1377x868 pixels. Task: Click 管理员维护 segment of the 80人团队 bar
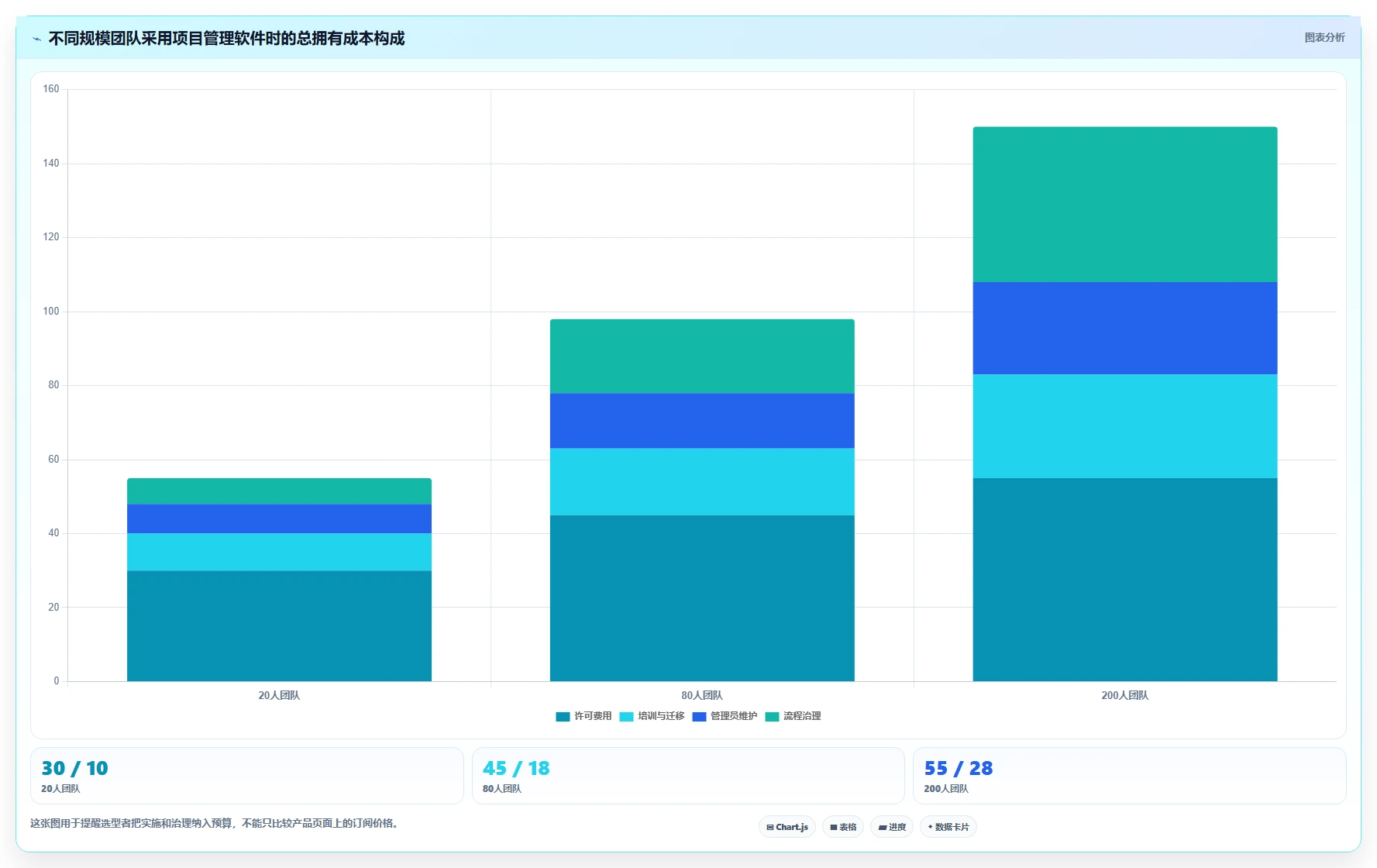702,421
